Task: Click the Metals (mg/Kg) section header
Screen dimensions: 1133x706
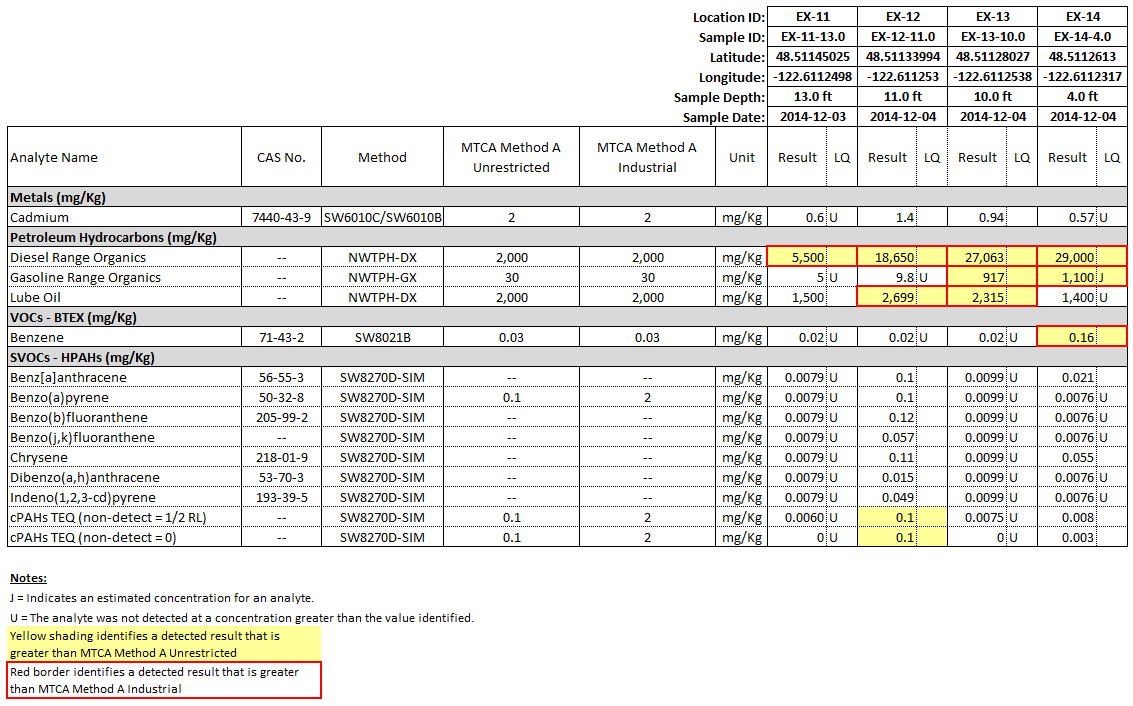Action: click(60, 197)
